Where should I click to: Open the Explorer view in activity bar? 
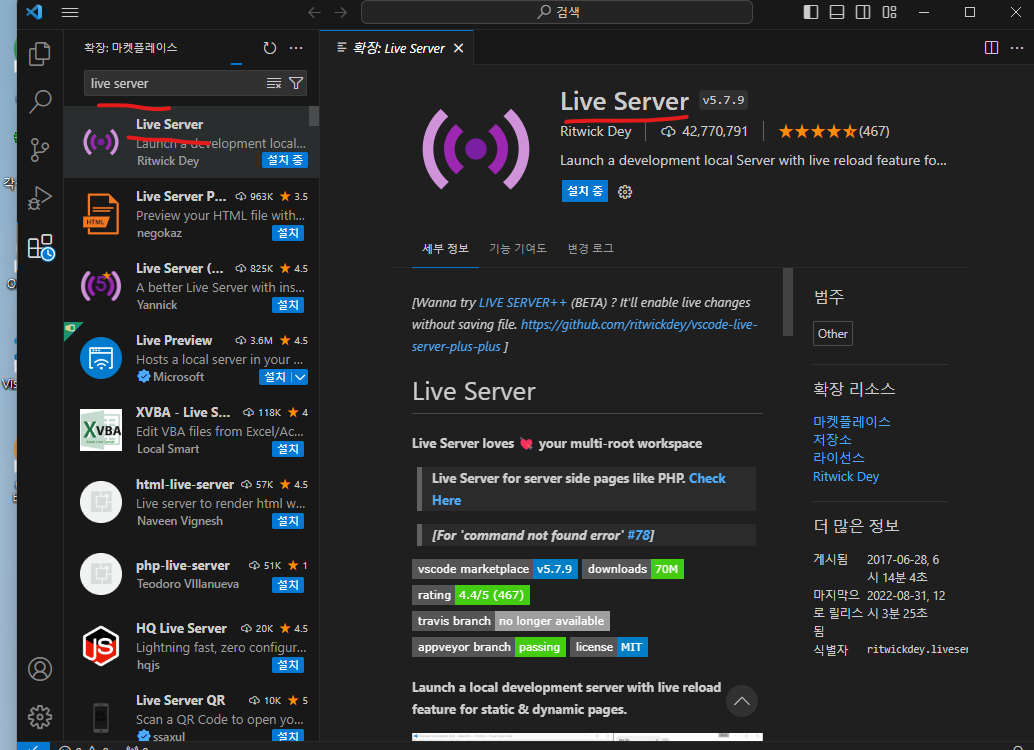click(40, 53)
